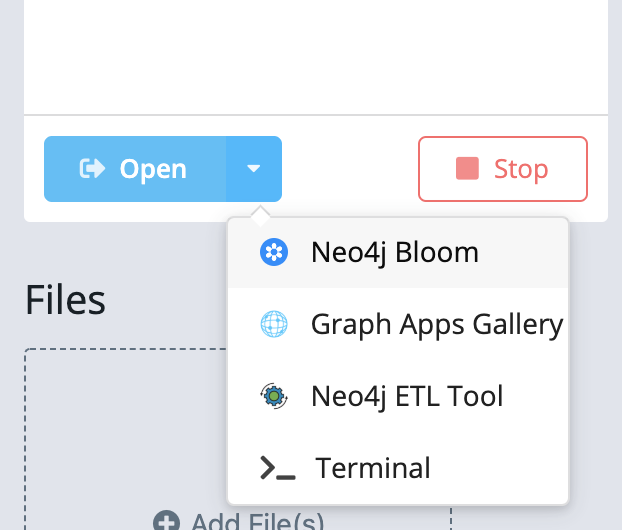Launch Neo4j ETL Tool menu entry
The width and height of the screenshot is (622, 530).
point(406,396)
